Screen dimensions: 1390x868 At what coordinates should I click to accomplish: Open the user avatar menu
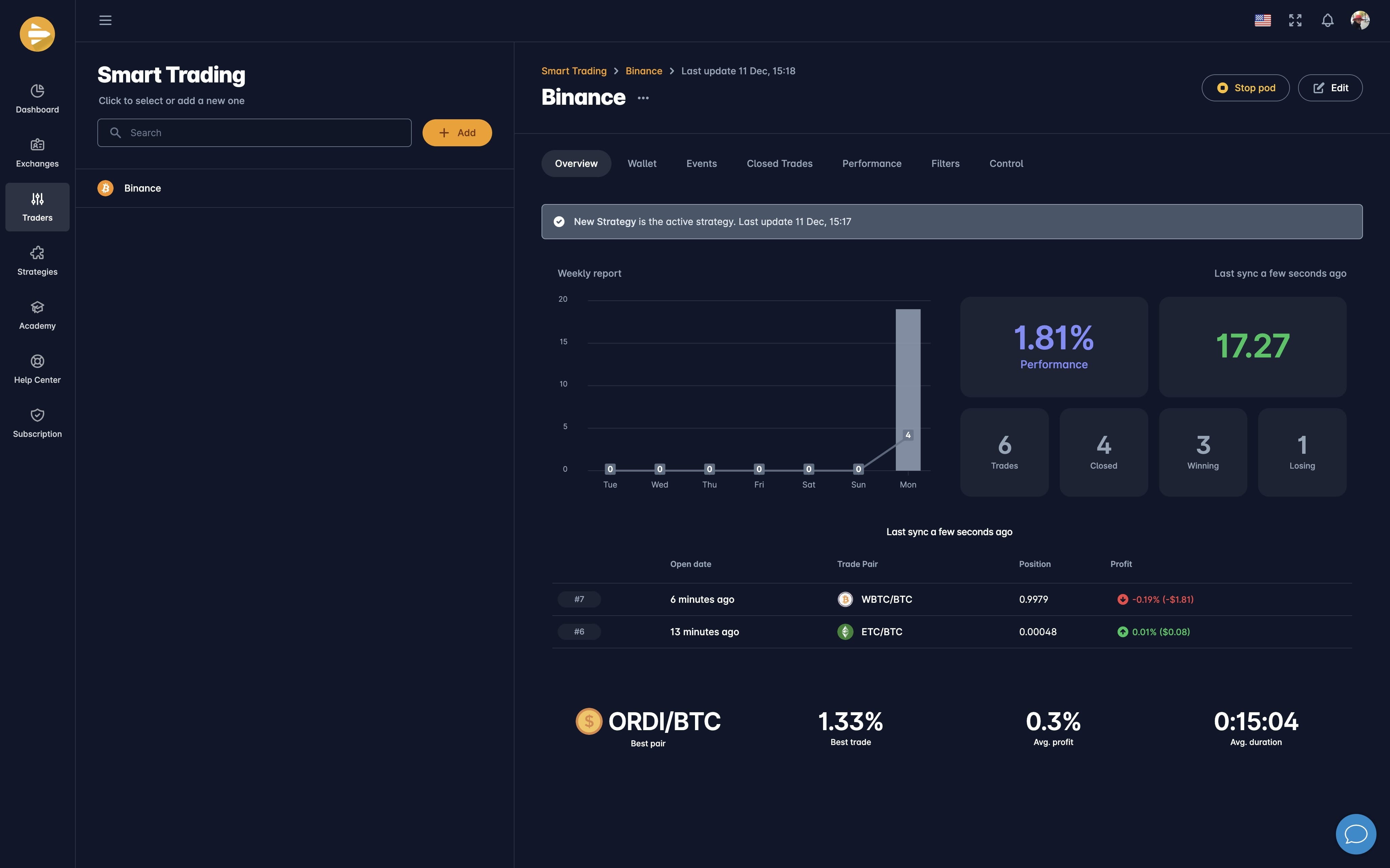pyautogui.click(x=1360, y=20)
